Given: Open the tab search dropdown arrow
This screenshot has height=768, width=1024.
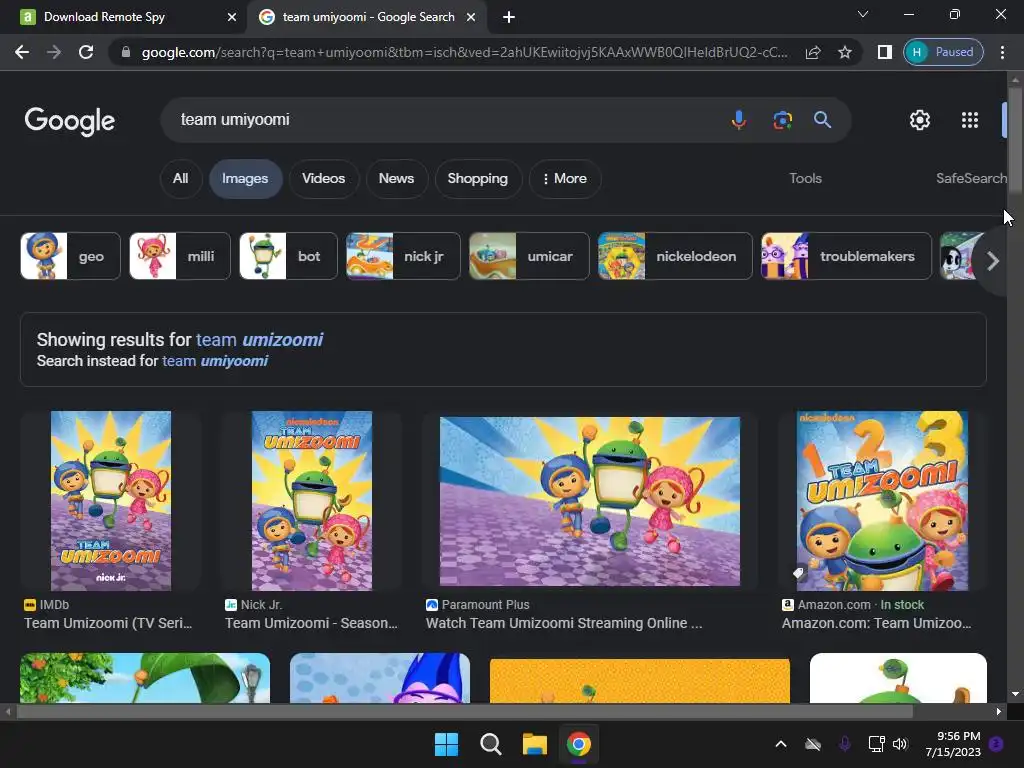Looking at the screenshot, I should pyautogui.click(x=863, y=14).
